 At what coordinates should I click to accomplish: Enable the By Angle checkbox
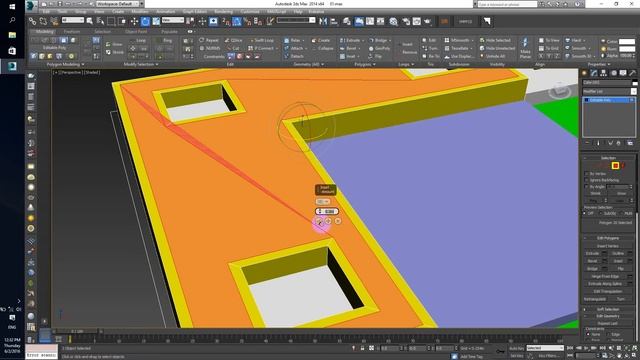pyautogui.click(x=587, y=187)
